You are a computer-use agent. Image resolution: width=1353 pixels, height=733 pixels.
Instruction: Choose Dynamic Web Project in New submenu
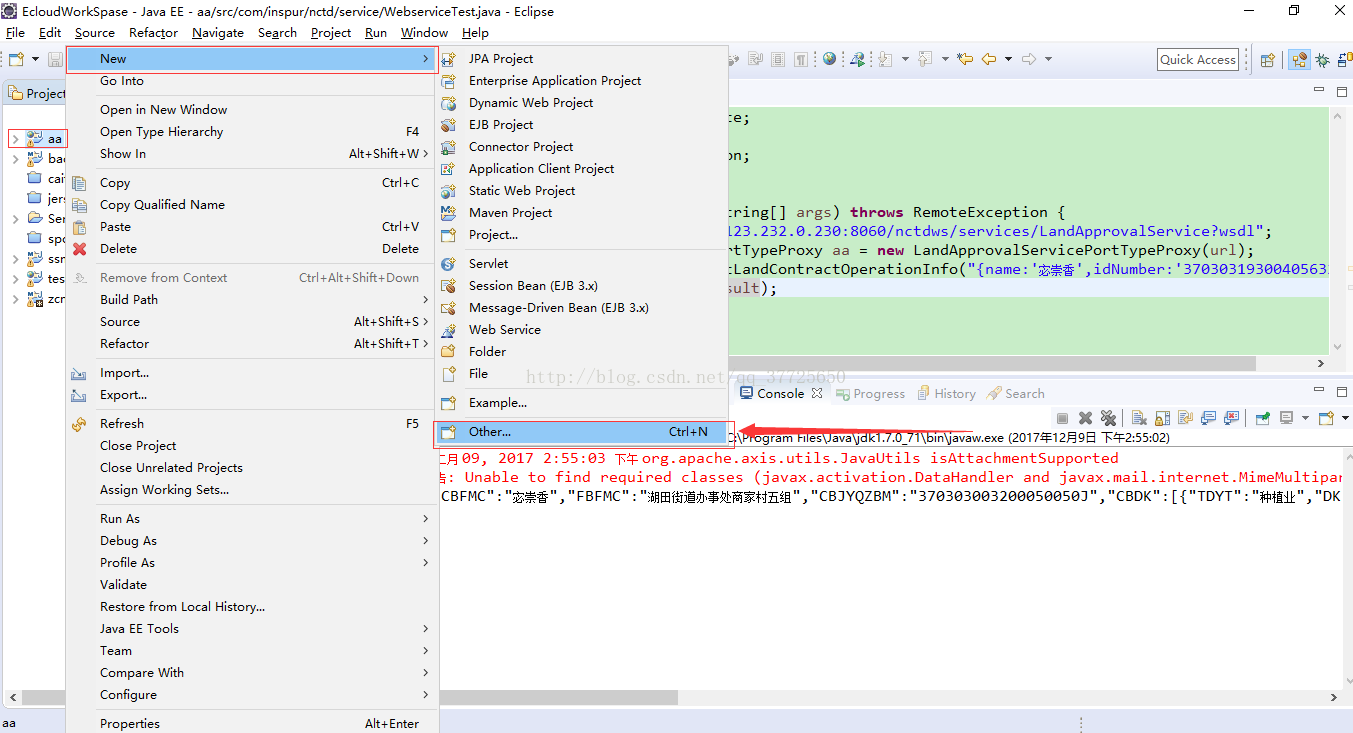pyautogui.click(x=582, y=102)
